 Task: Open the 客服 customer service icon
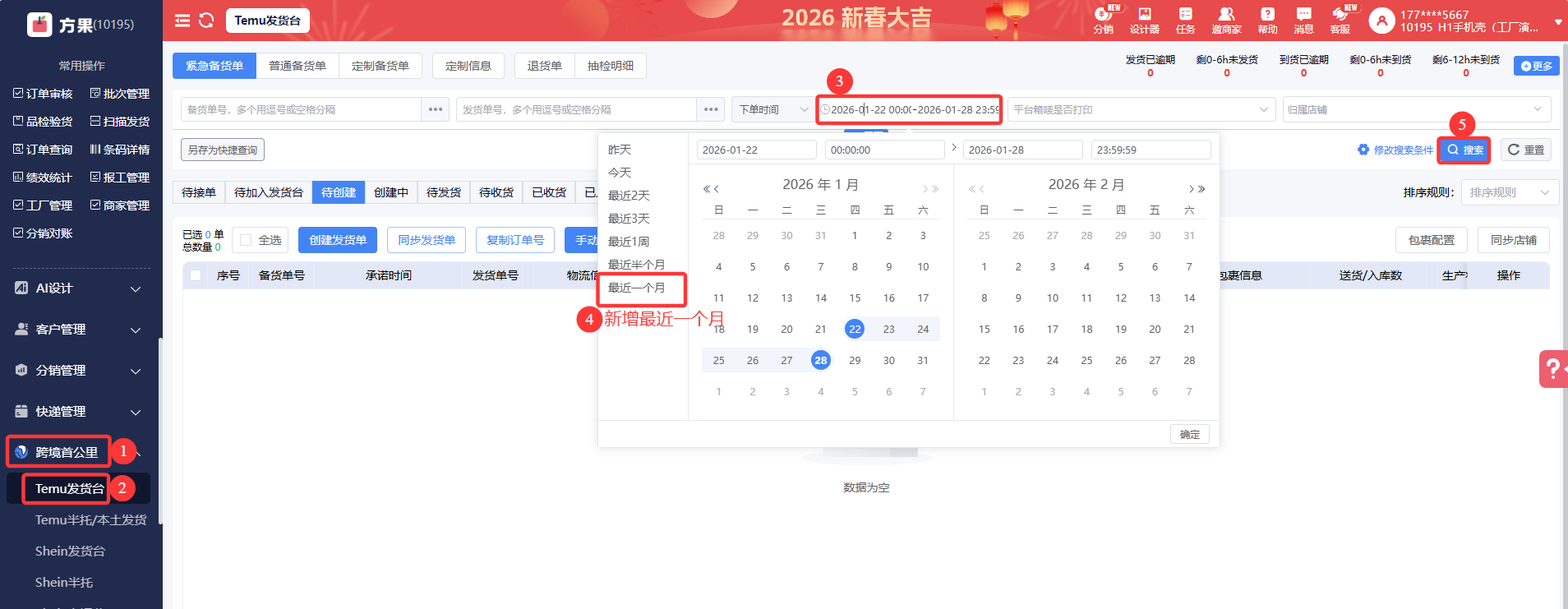coord(1340,21)
